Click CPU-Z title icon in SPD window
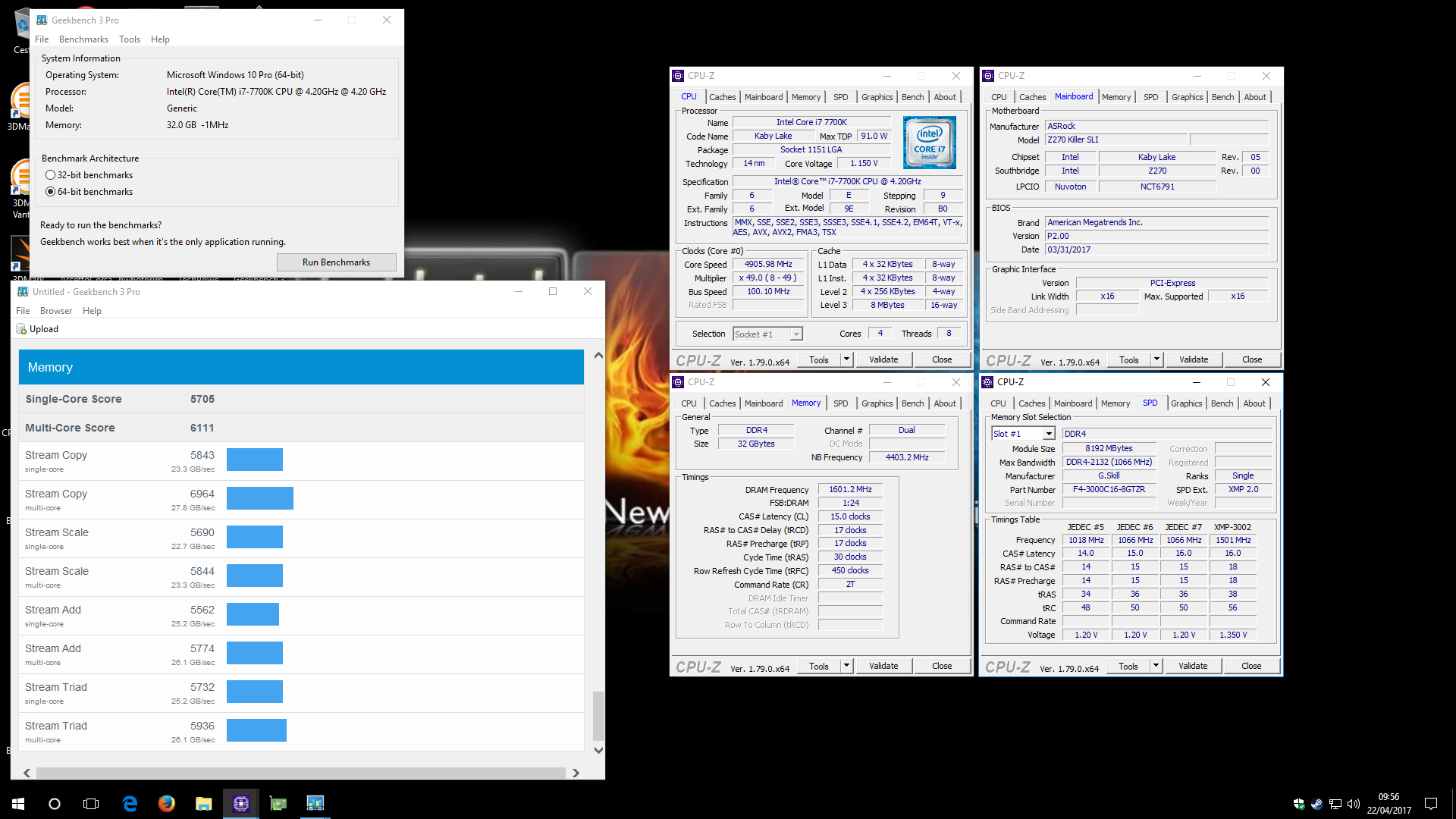 pos(987,382)
